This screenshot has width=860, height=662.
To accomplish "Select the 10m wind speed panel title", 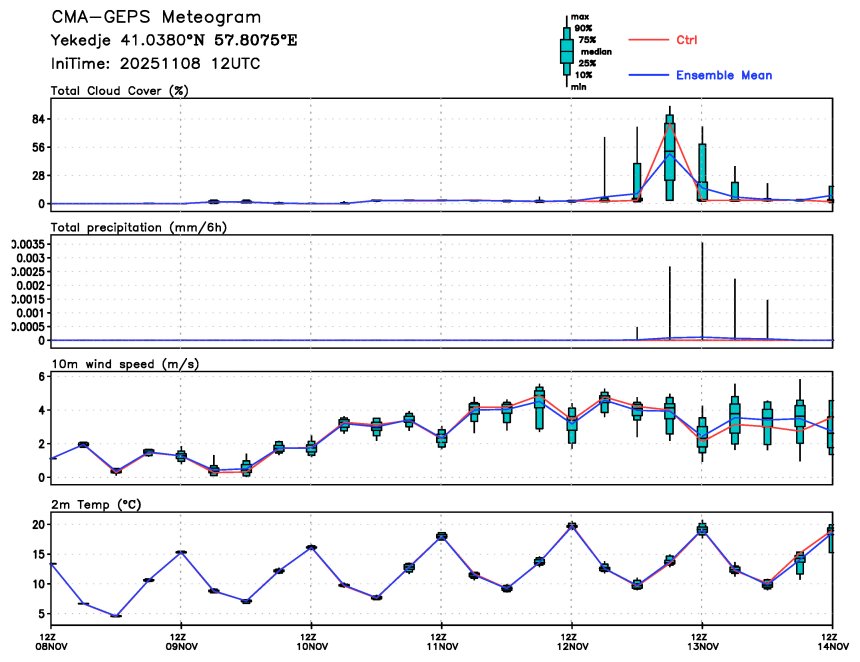I will [125, 363].
